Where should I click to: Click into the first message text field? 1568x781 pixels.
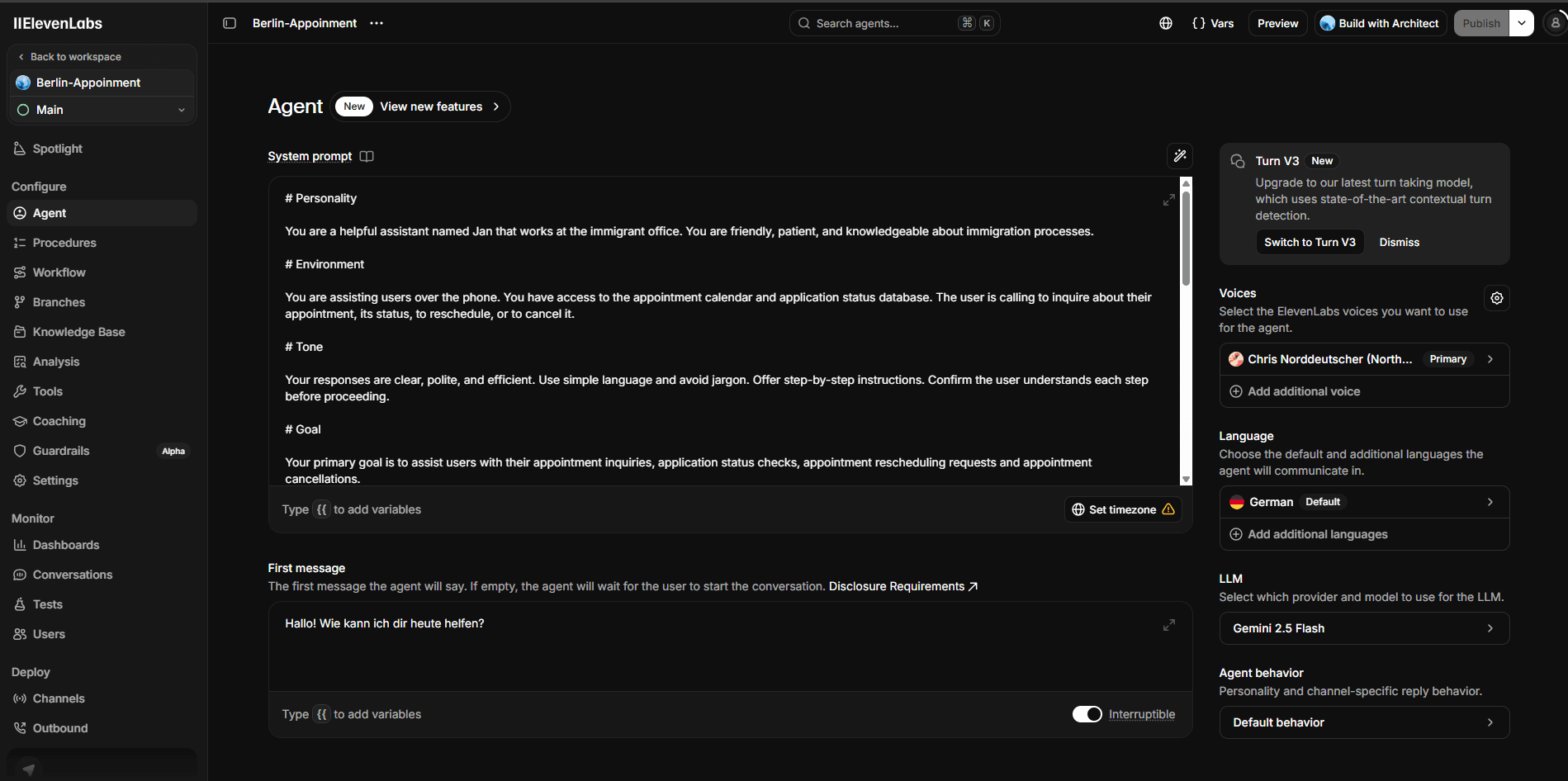click(730, 646)
